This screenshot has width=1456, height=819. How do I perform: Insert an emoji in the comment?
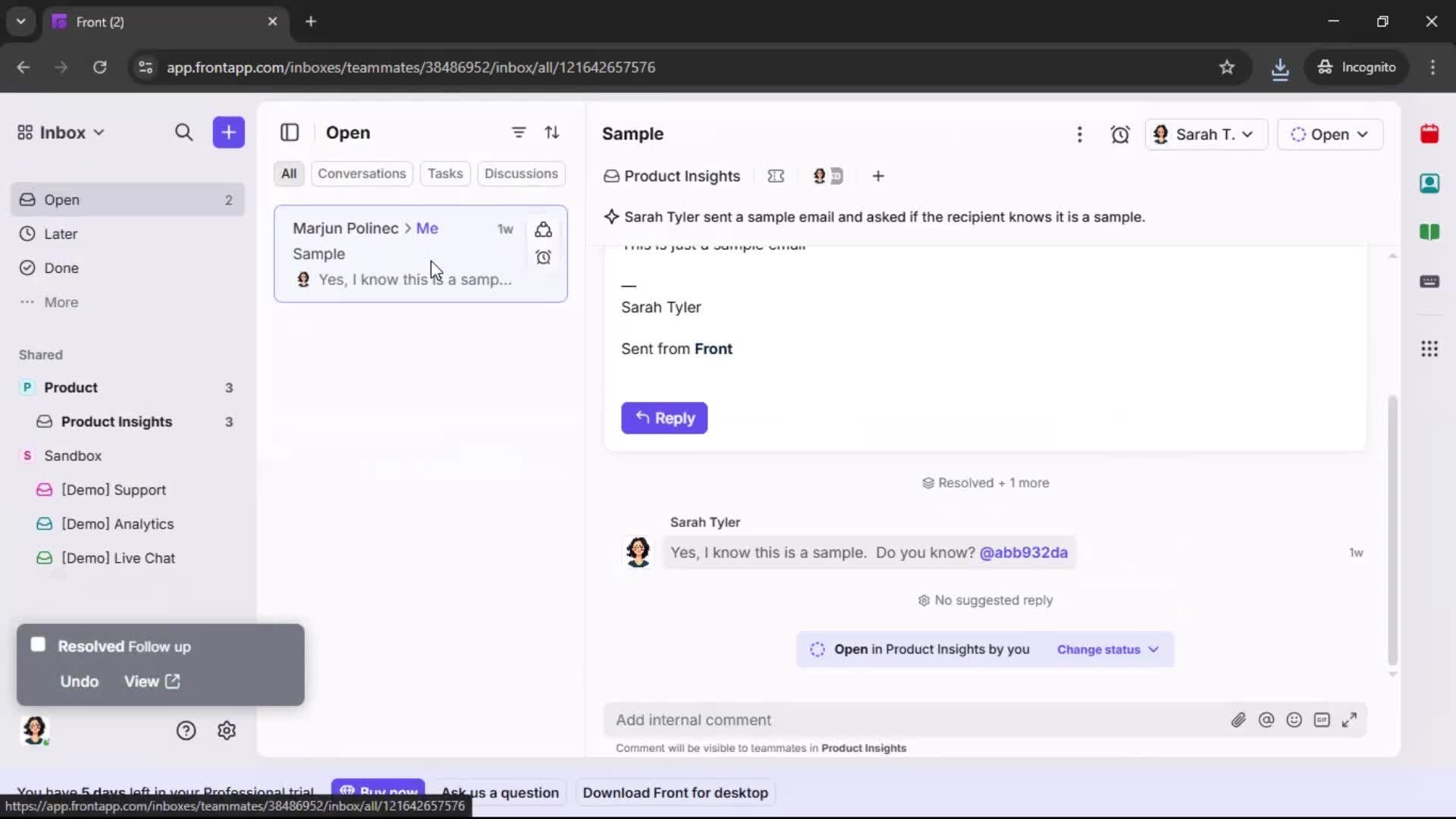click(x=1294, y=720)
